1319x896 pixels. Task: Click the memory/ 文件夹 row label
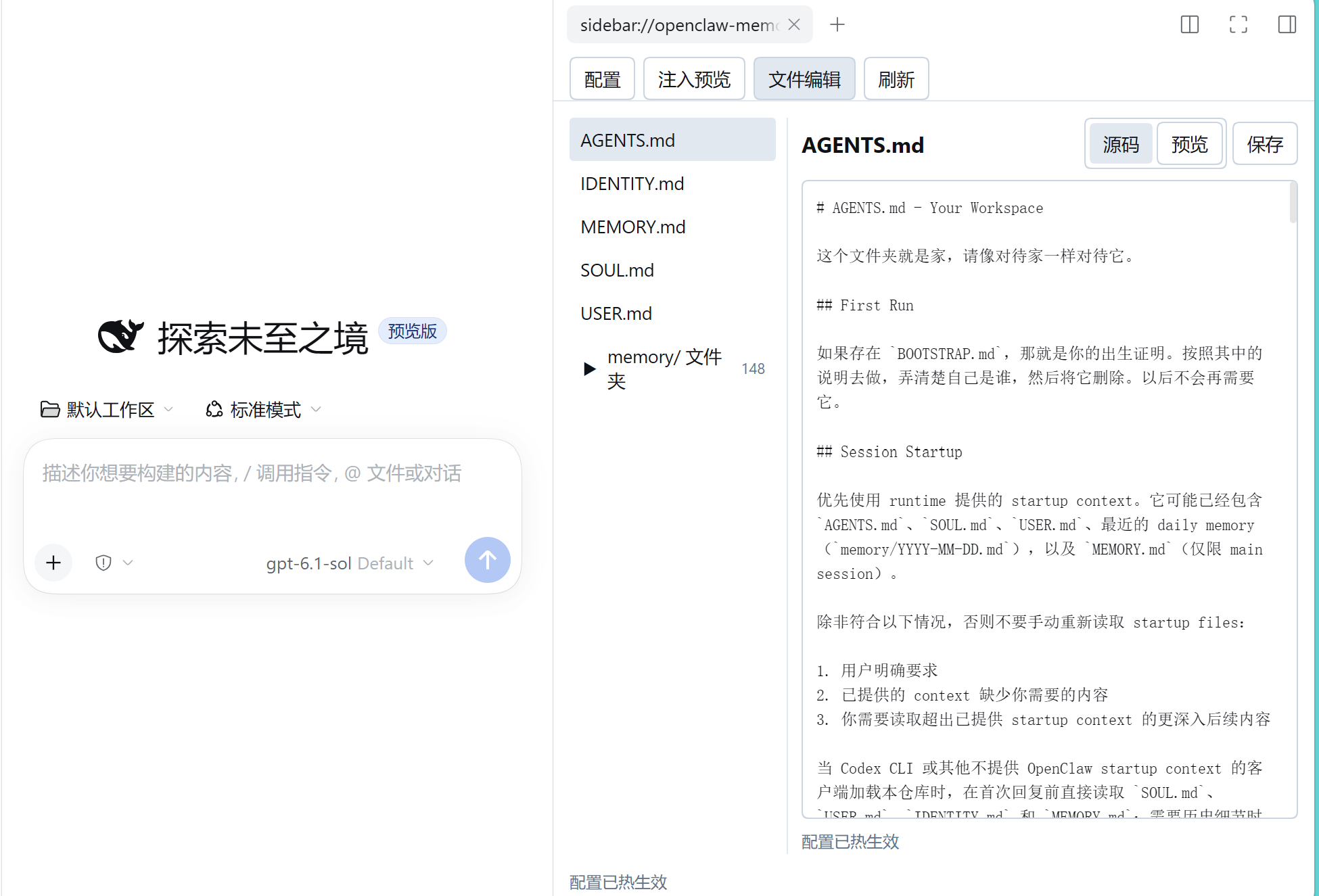(665, 369)
